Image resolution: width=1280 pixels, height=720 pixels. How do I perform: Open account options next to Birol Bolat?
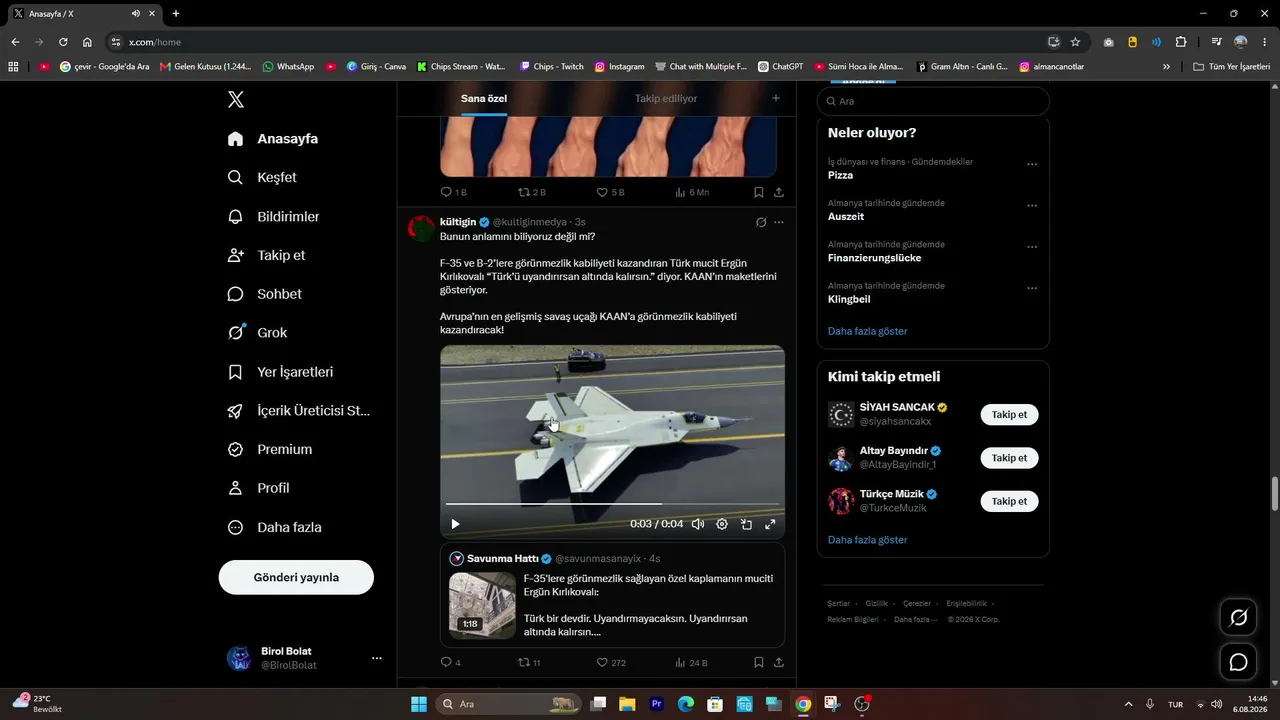click(377, 658)
